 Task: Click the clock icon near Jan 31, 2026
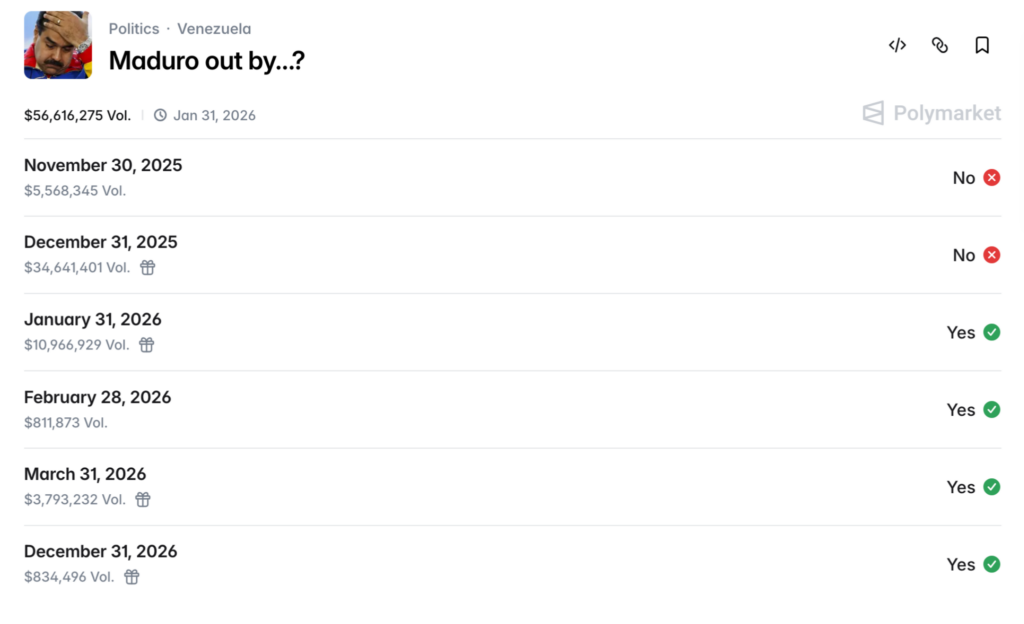[160, 115]
